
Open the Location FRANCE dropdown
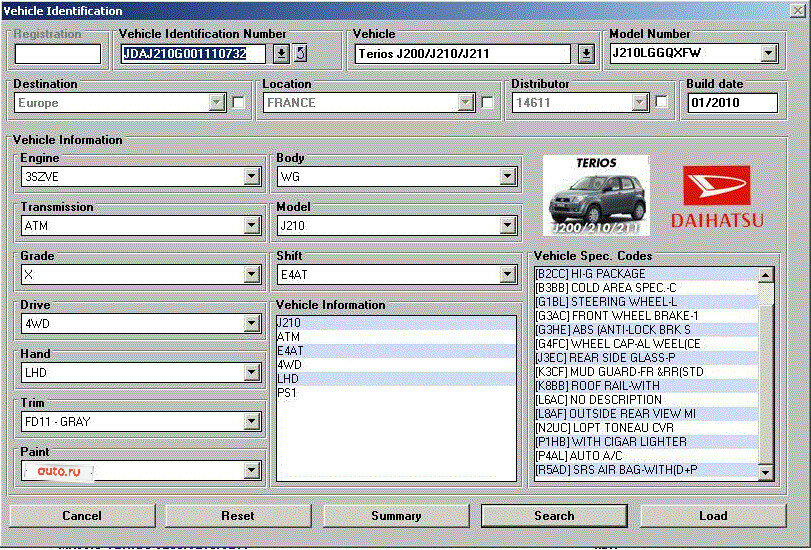coord(465,102)
